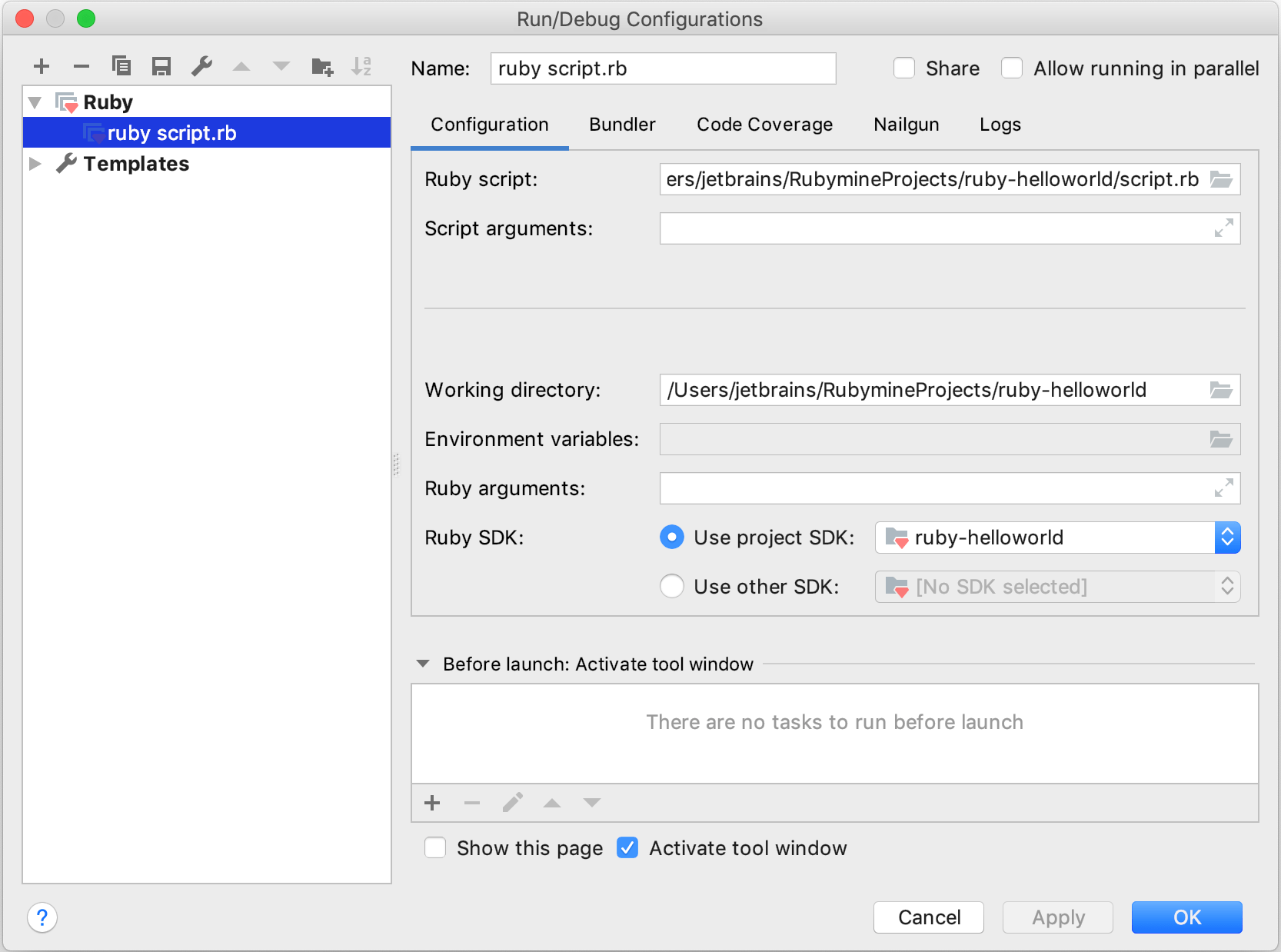Image resolution: width=1281 pixels, height=952 pixels.
Task: Switch to the Bundler tab
Action: 622,124
